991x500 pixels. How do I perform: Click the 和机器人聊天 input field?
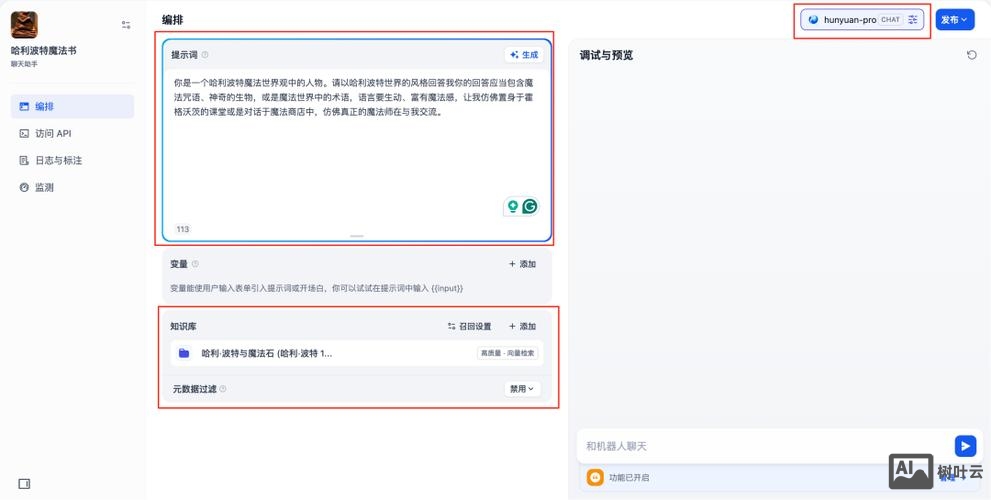tap(766, 446)
